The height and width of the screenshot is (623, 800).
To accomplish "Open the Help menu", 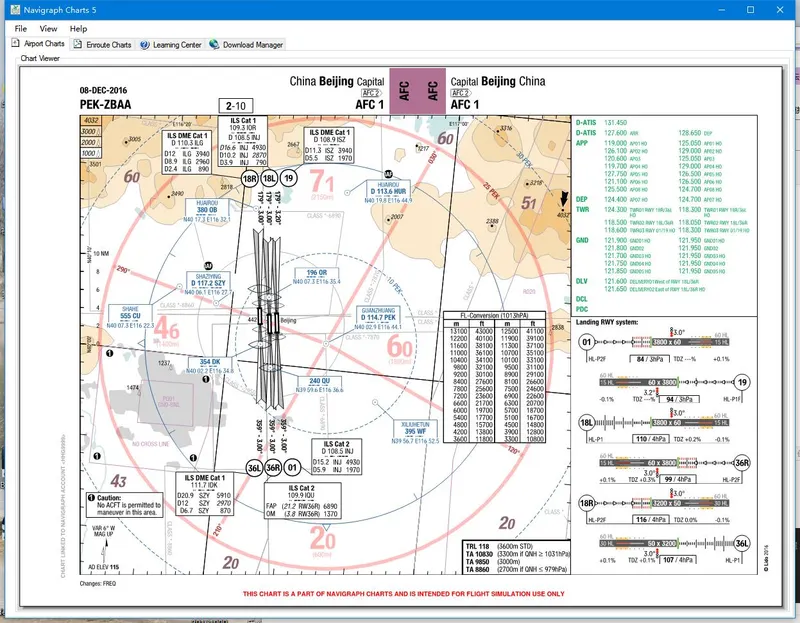I will 79,29.
